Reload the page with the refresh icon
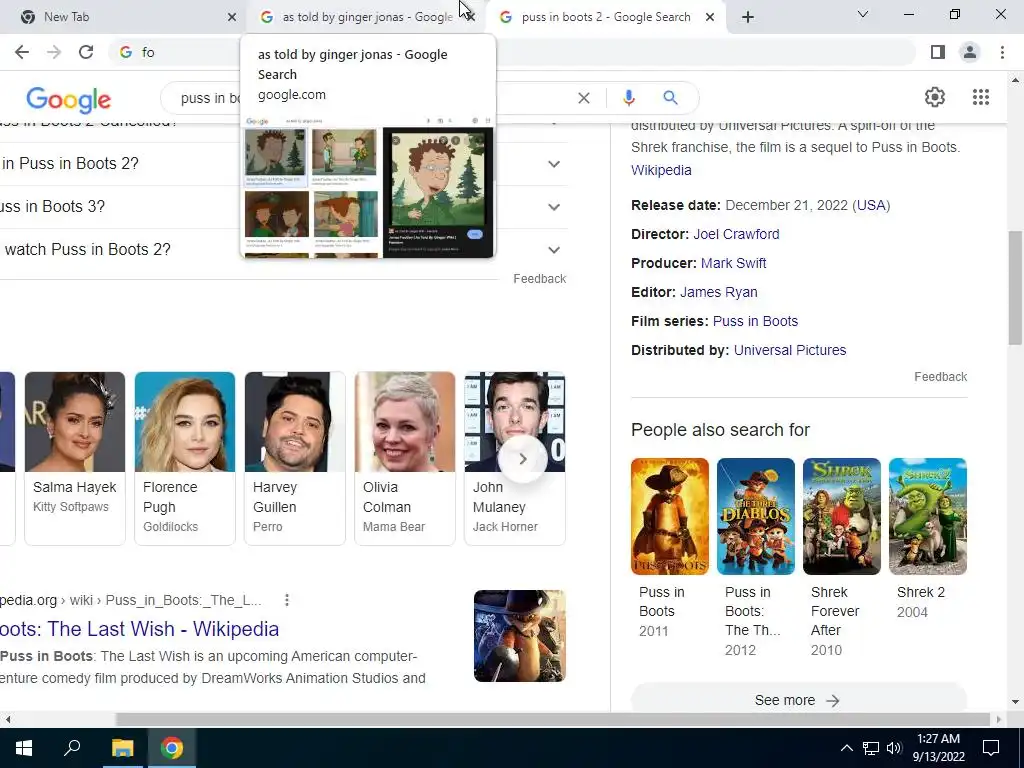Viewport: 1024px width, 768px height. (86, 52)
